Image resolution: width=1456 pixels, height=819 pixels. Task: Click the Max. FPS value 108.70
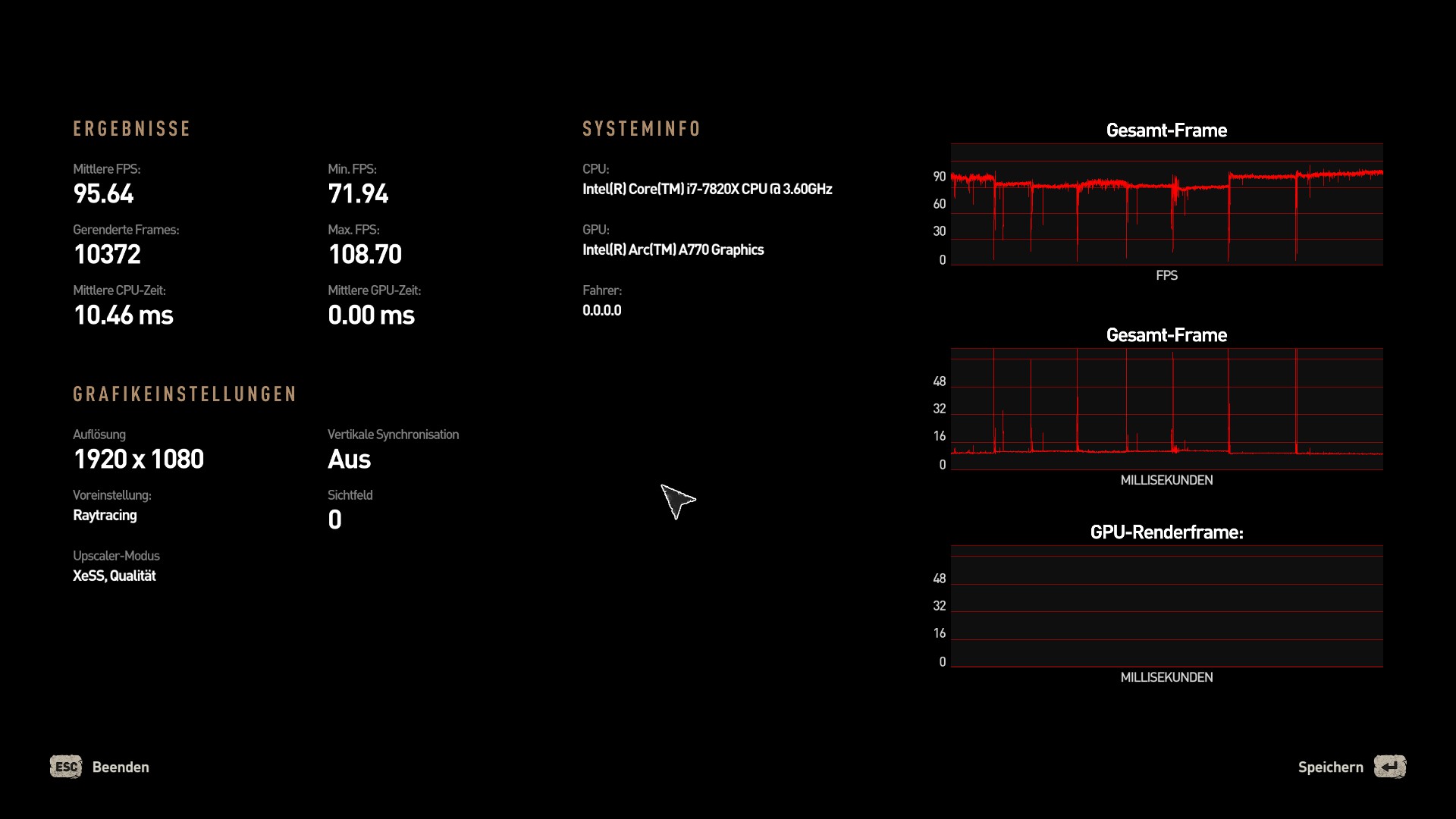point(365,255)
